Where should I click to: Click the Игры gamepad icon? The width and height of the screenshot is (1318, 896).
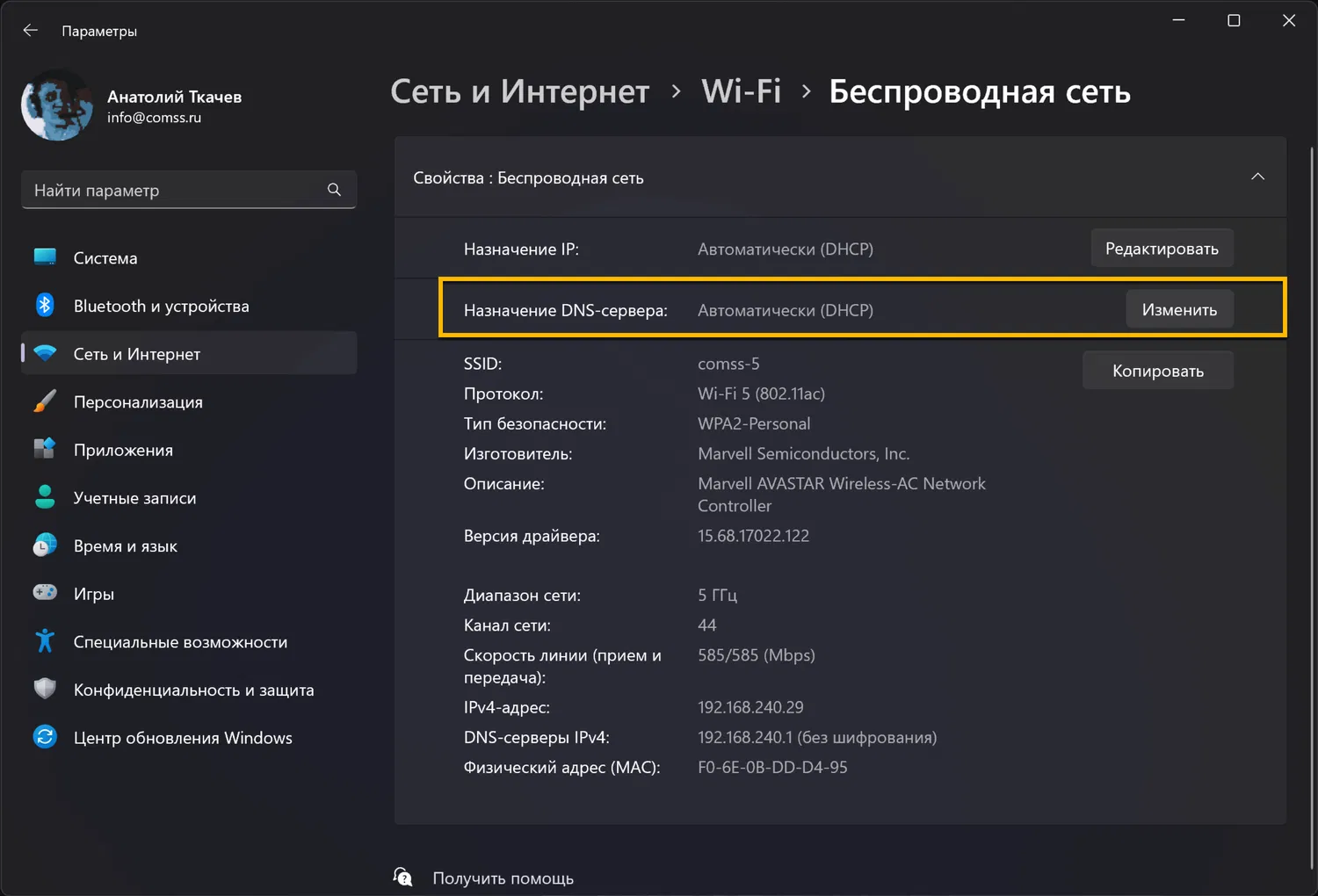coord(45,593)
